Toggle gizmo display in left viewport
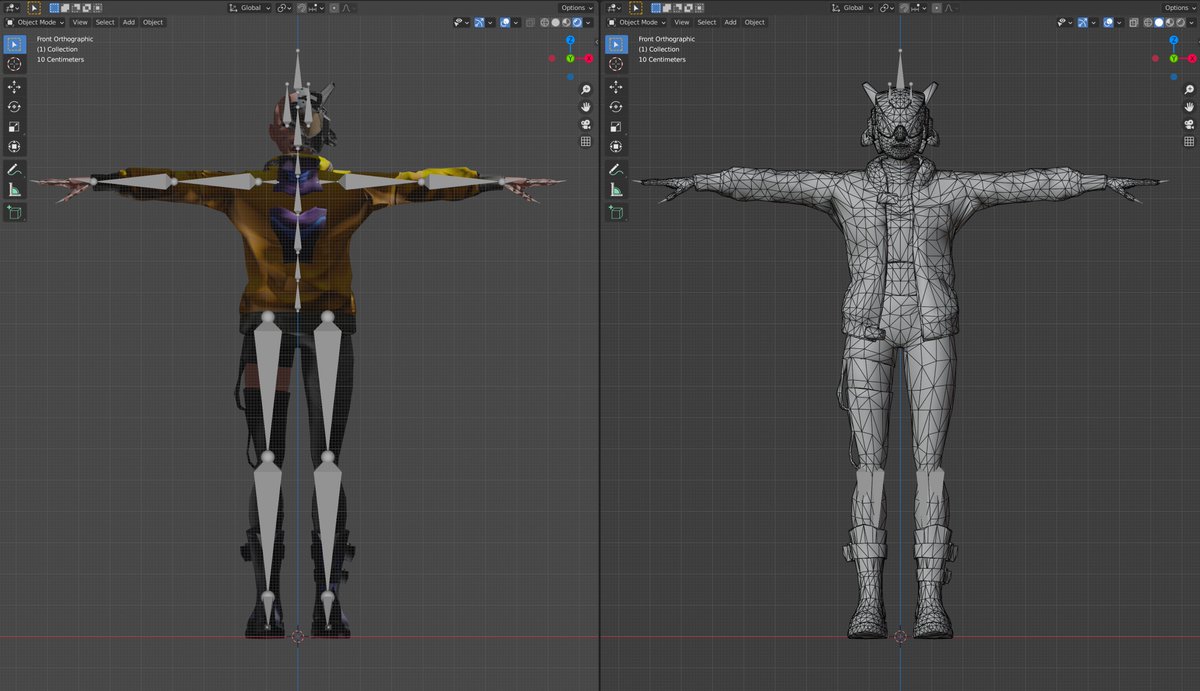Image resolution: width=1200 pixels, height=691 pixels. 480,22
